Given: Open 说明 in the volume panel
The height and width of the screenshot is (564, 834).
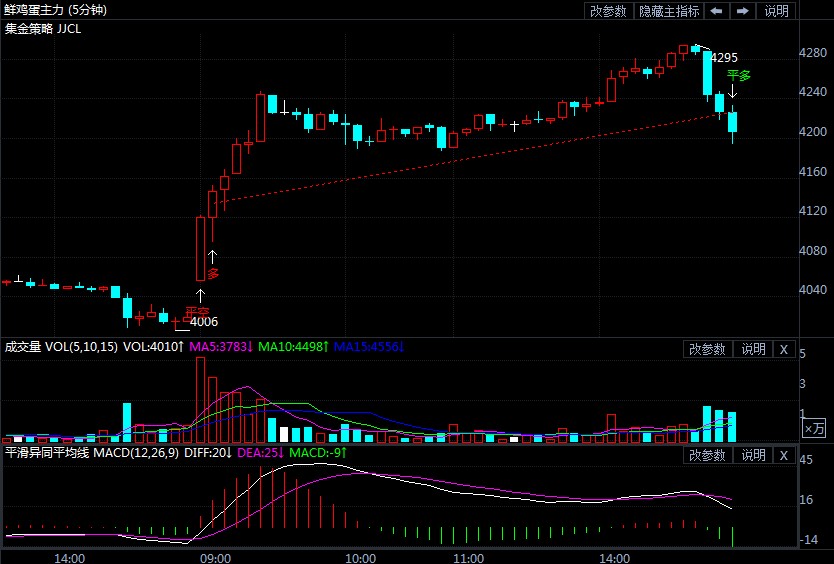Looking at the screenshot, I should [753, 349].
